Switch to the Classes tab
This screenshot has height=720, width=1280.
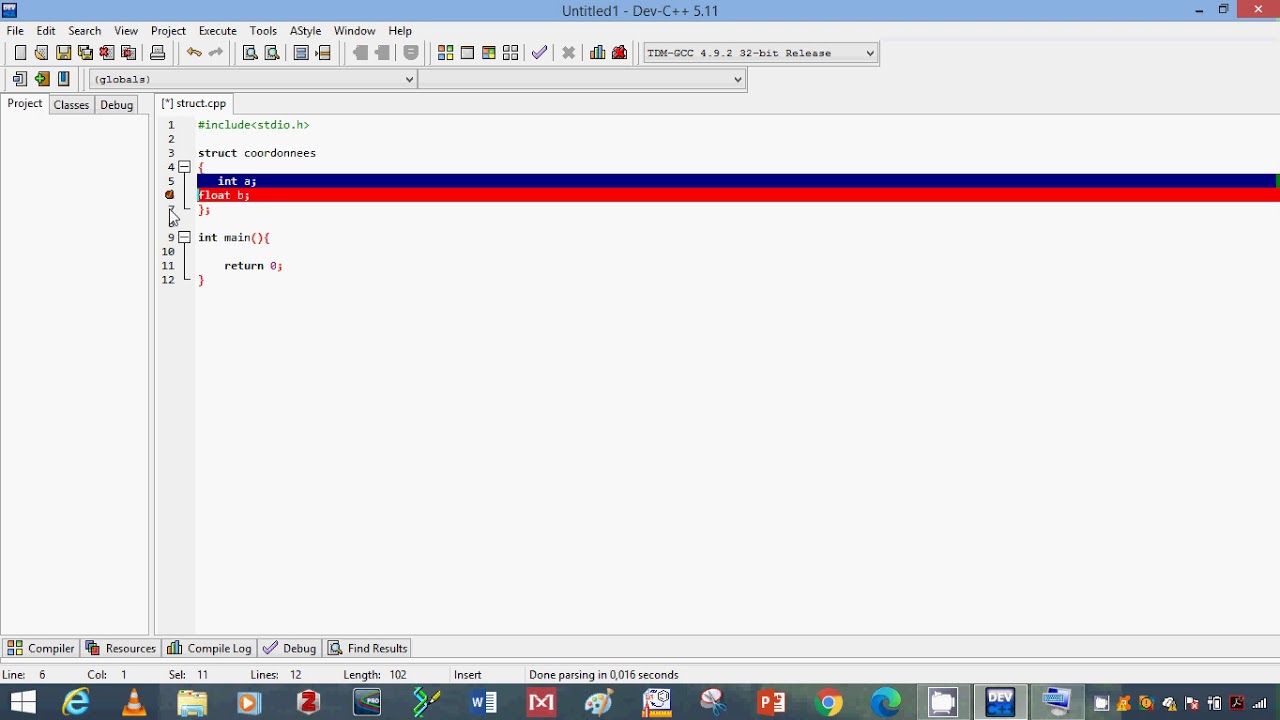coord(71,105)
